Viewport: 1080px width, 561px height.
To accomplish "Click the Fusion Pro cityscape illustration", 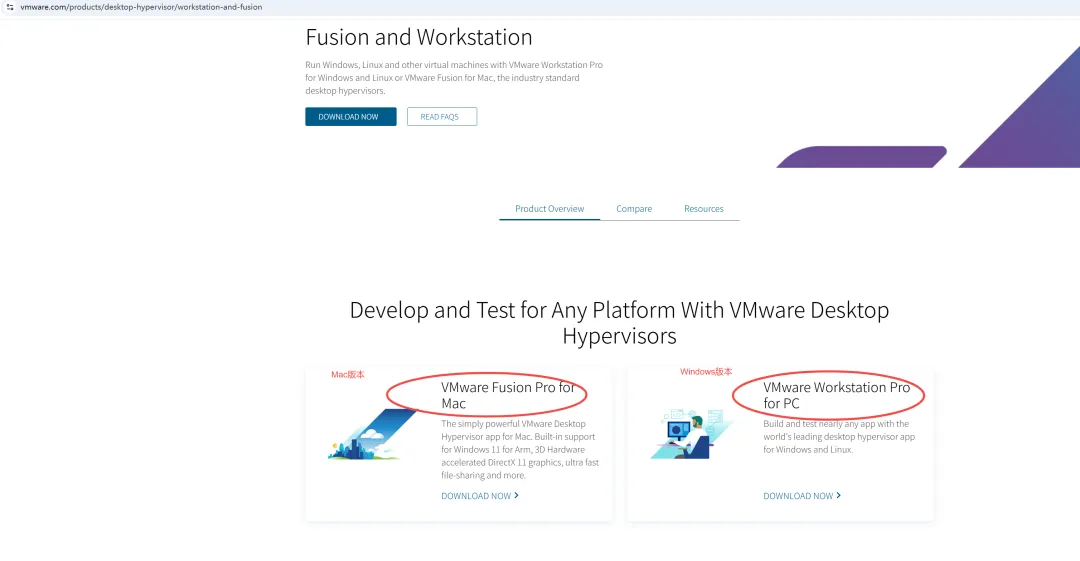I will pyautogui.click(x=373, y=434).
